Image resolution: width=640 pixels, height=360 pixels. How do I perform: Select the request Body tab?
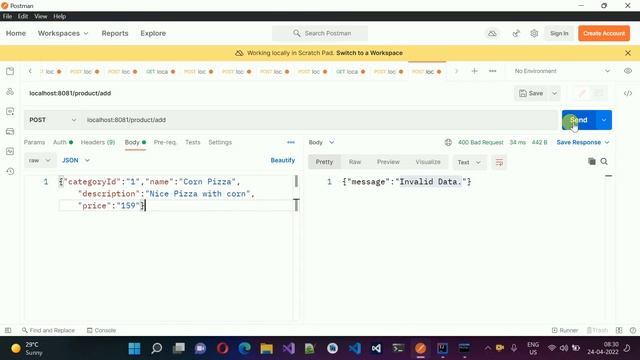click(135, 142)
